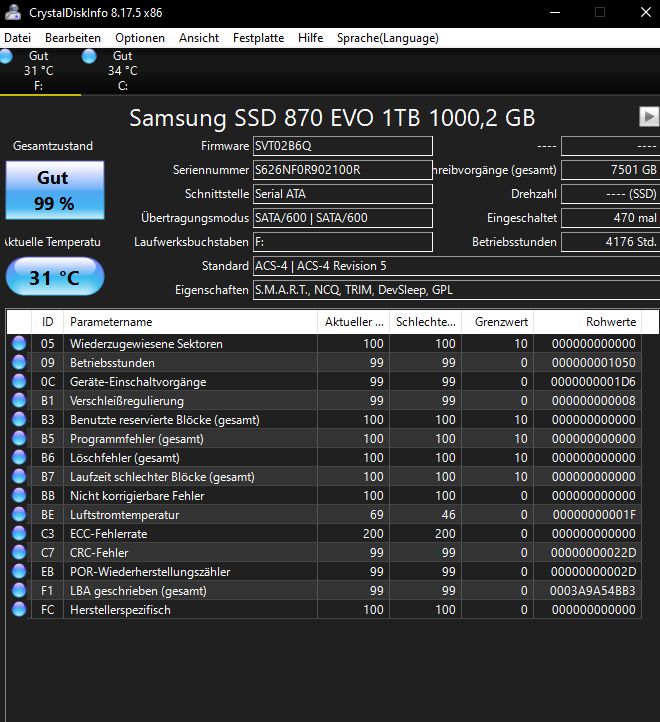Image resolution: width=660 pixels, height=722 pixels.
Task: Click the Eingeschaltet value 470 mal
Action: tap(610, 218)
